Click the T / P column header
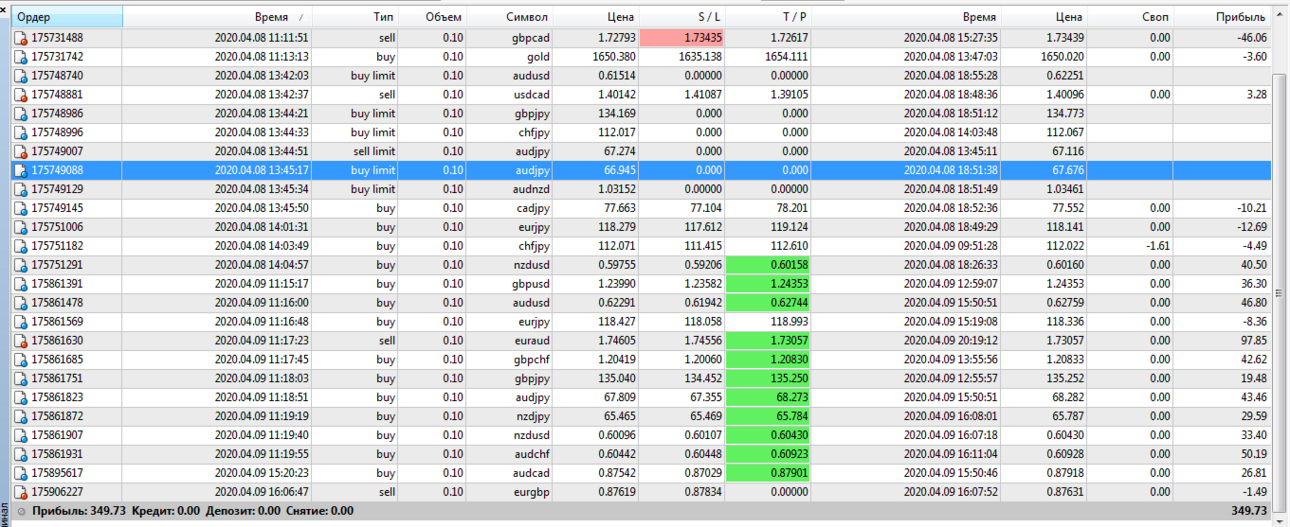 click(769, 17)
